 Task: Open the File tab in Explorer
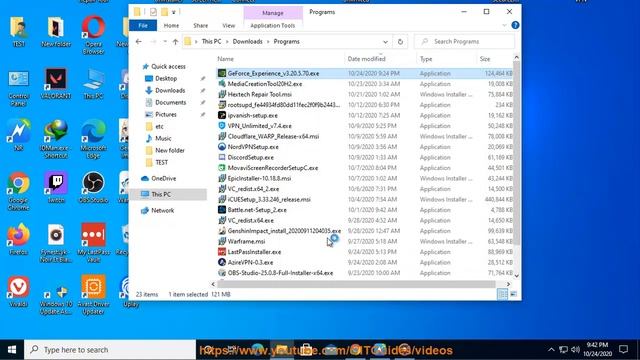click(143, 25)
